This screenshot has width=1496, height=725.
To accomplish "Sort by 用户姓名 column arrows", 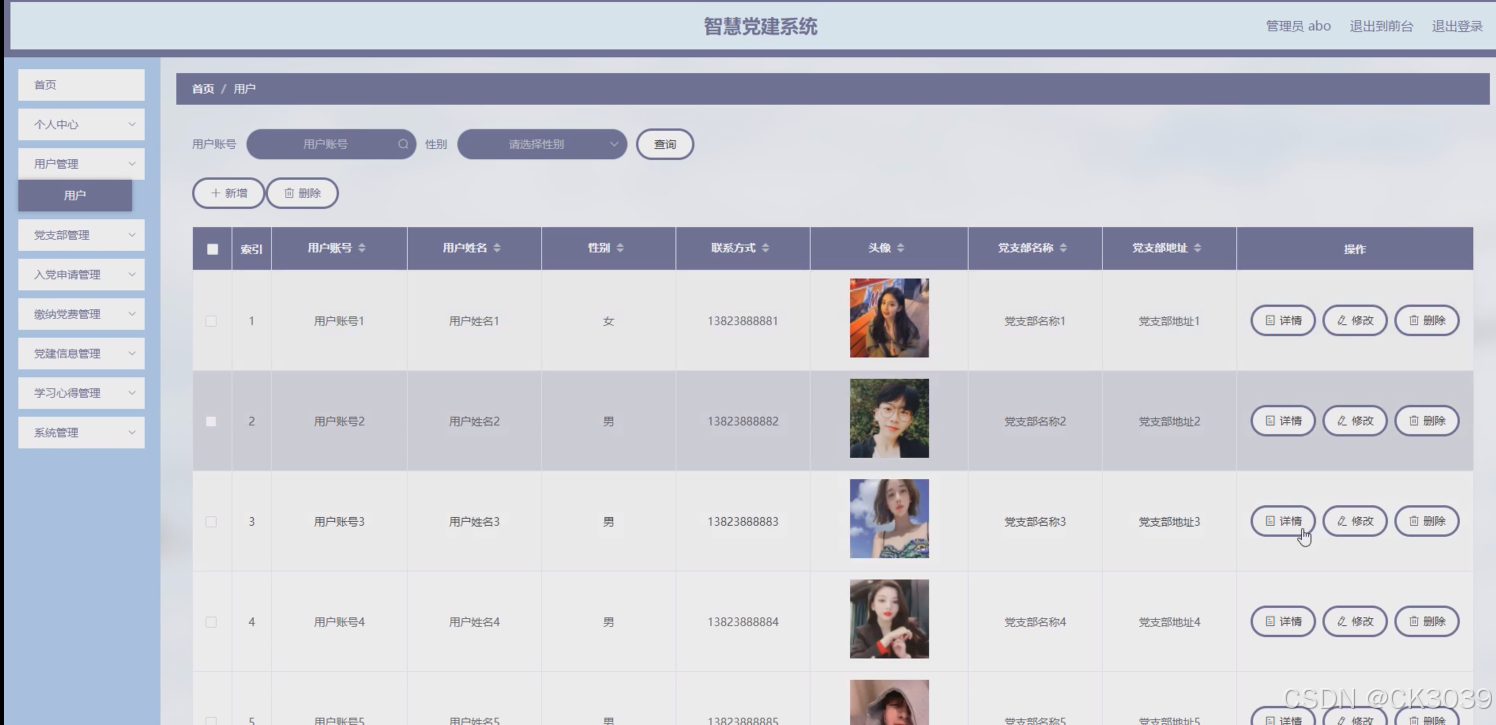I will [497, 248].
